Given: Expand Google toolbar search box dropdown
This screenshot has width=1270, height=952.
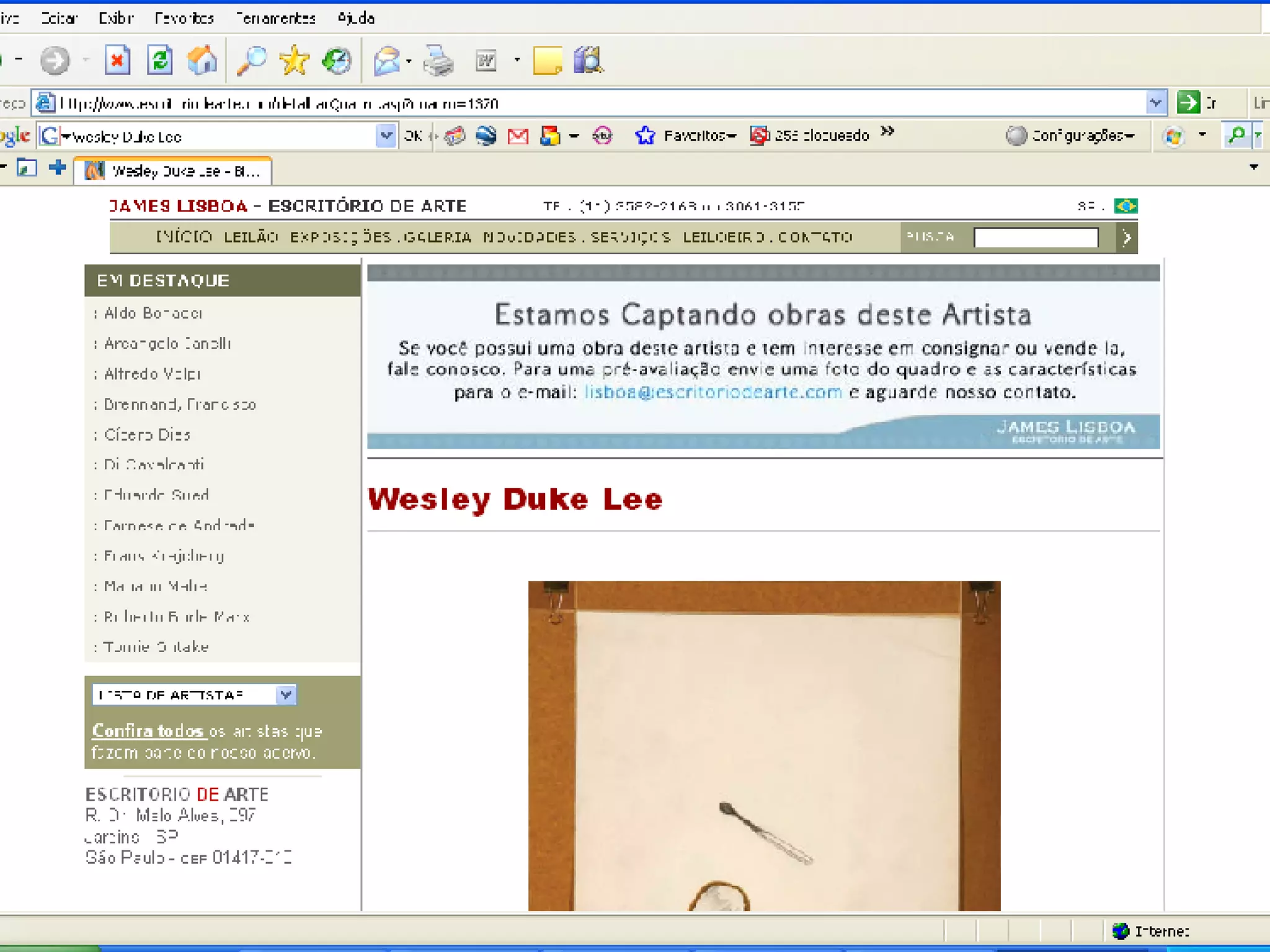Looking at the screenshot, I should click(386, 135).
